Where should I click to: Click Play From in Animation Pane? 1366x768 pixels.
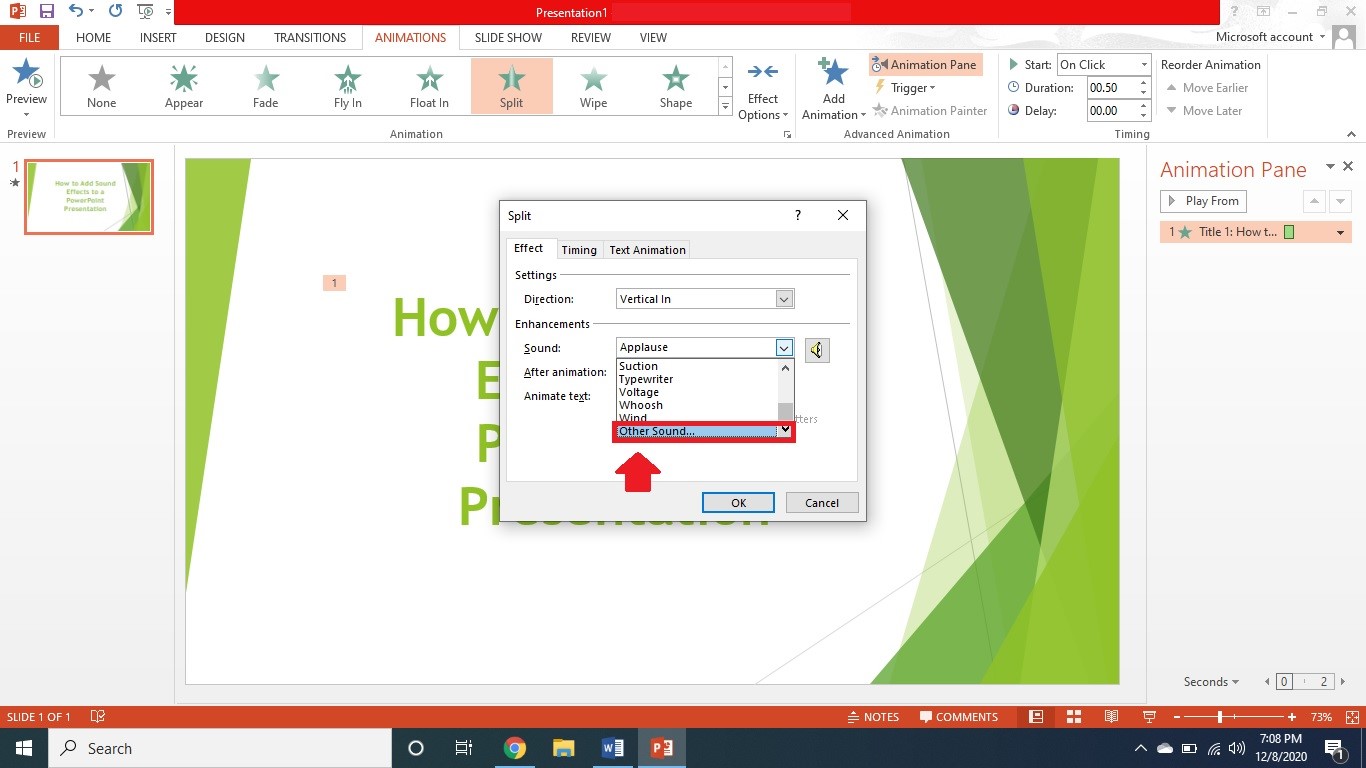1203,200
